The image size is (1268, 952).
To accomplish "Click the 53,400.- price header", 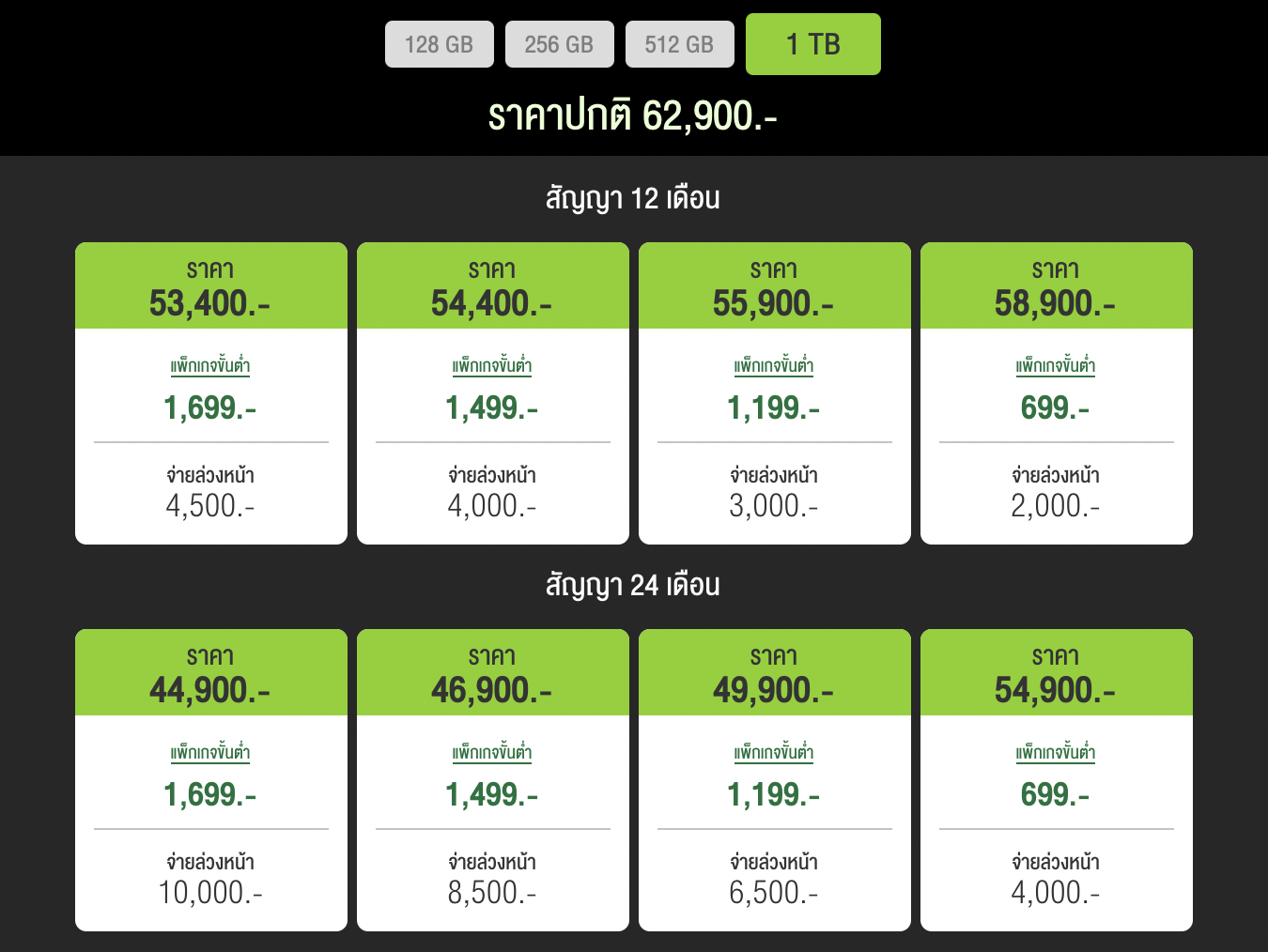I will tap(210, 286).
